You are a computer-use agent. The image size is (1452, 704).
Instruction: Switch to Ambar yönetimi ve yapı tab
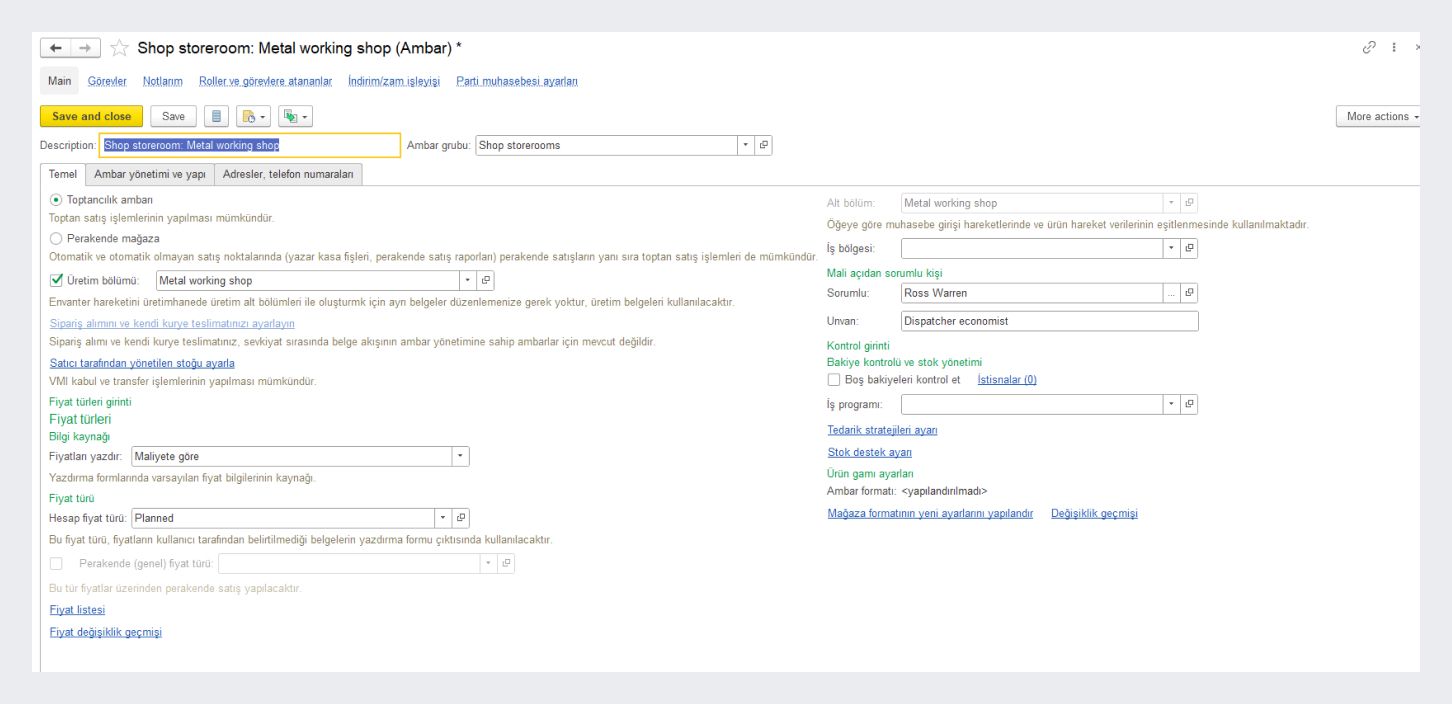point(149,174)
